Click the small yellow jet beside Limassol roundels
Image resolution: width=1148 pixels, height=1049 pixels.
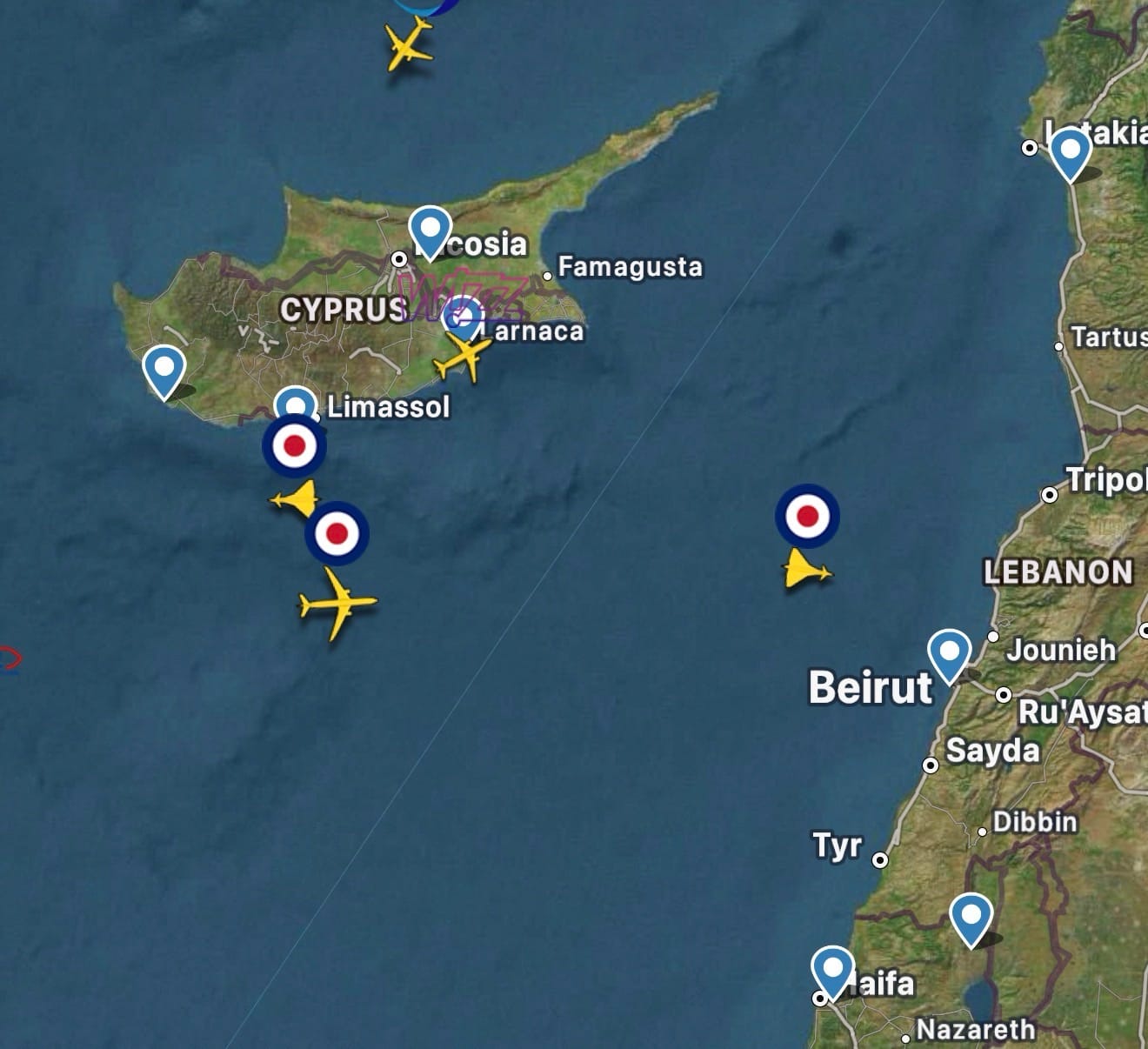point(296,500)
